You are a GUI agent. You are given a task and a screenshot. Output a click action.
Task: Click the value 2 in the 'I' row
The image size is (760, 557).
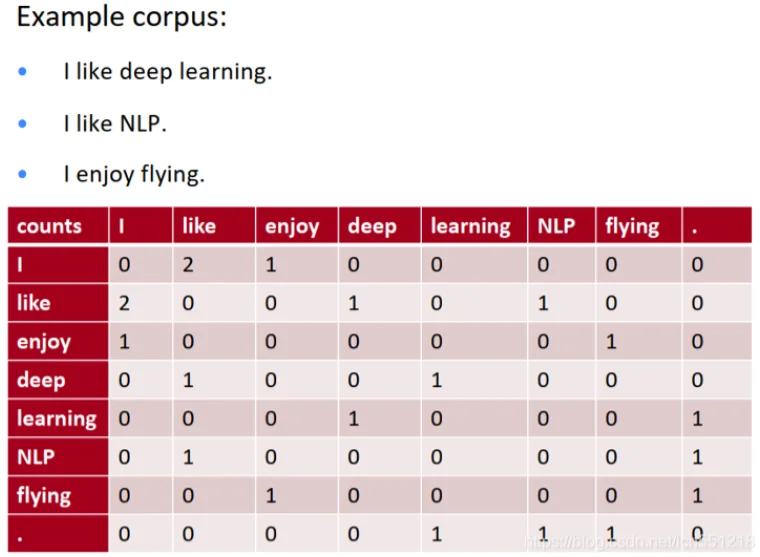tap(189, 265)
